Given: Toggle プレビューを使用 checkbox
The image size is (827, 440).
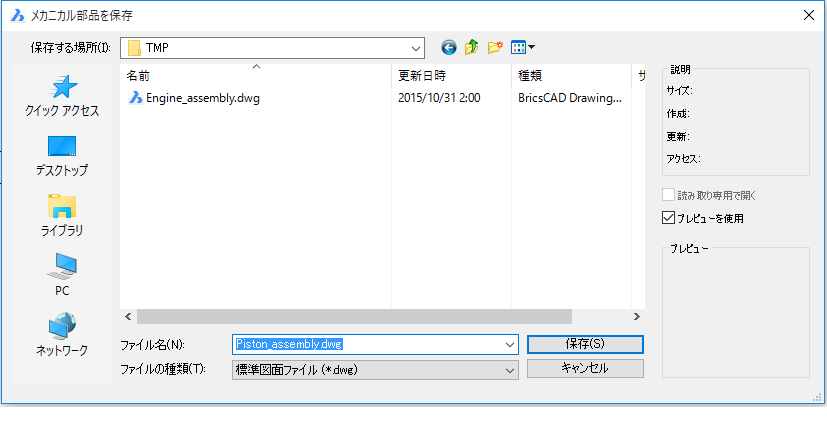Looking at the screenshot, I should [x=668, y=217].
